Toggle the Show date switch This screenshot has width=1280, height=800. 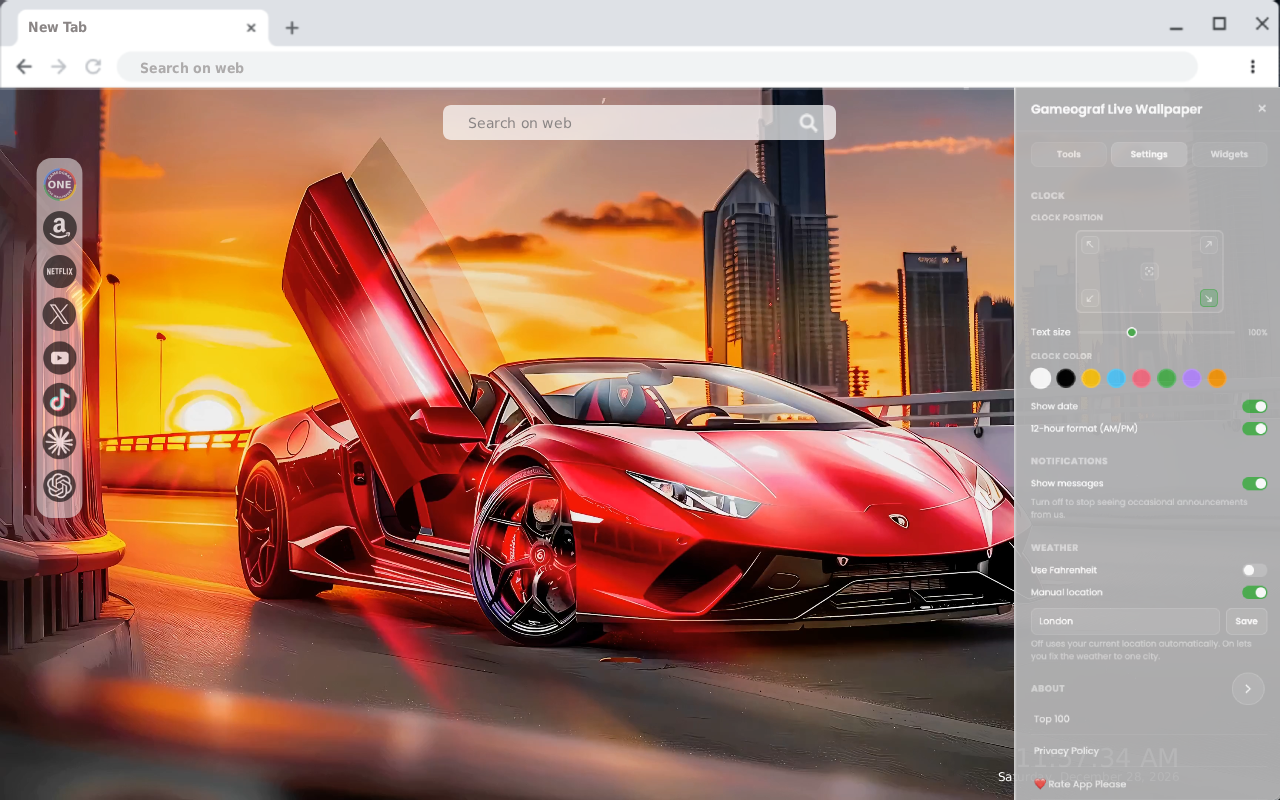(x=1254, y=406)
